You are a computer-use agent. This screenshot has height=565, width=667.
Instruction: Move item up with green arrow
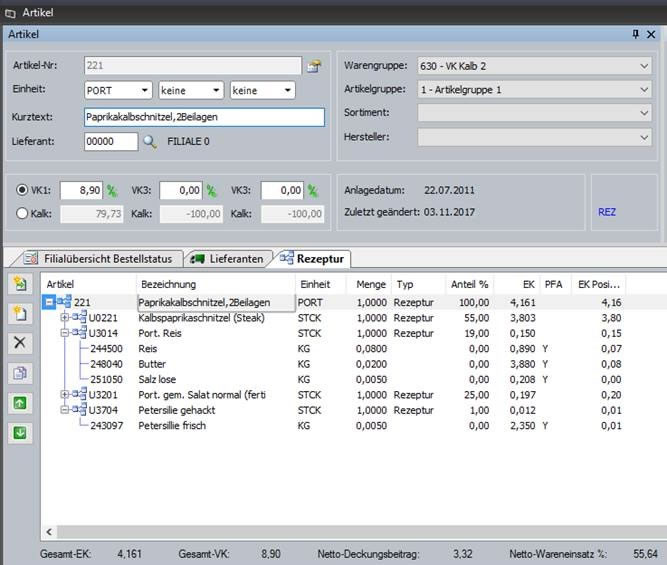(x=19, y=403)
